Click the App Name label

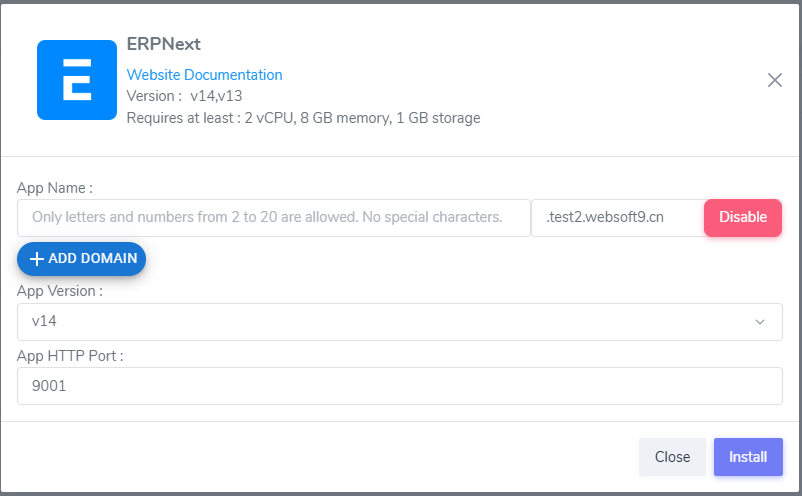click(55, 188)
